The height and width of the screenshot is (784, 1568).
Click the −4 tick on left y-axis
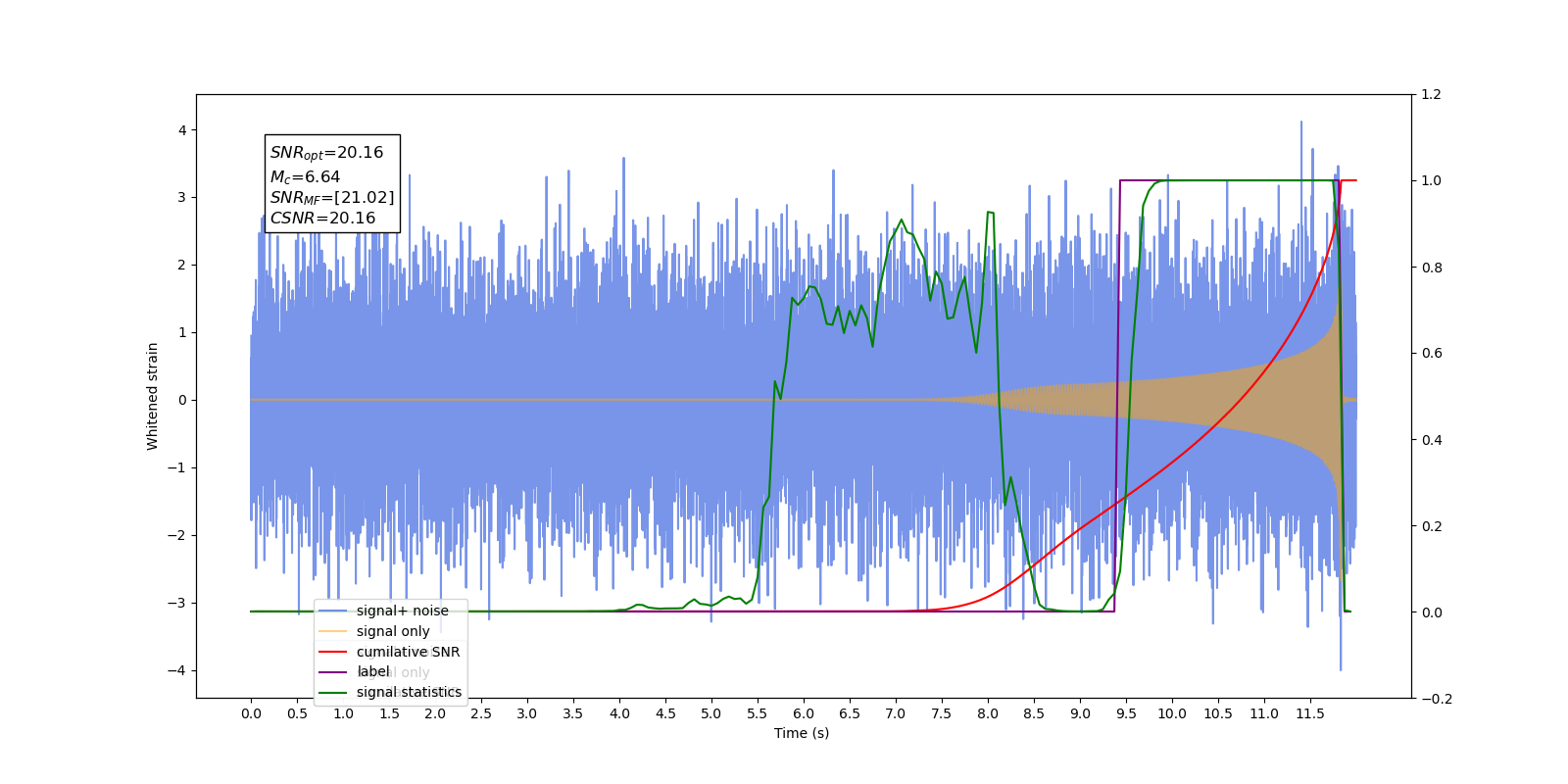pos(176,671)
